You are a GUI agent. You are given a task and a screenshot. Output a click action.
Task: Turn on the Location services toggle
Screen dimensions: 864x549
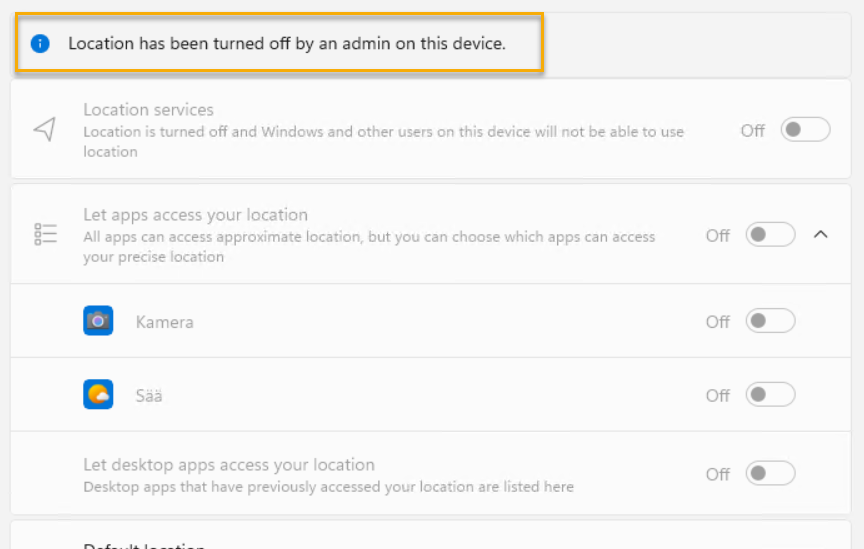(805, 130)
